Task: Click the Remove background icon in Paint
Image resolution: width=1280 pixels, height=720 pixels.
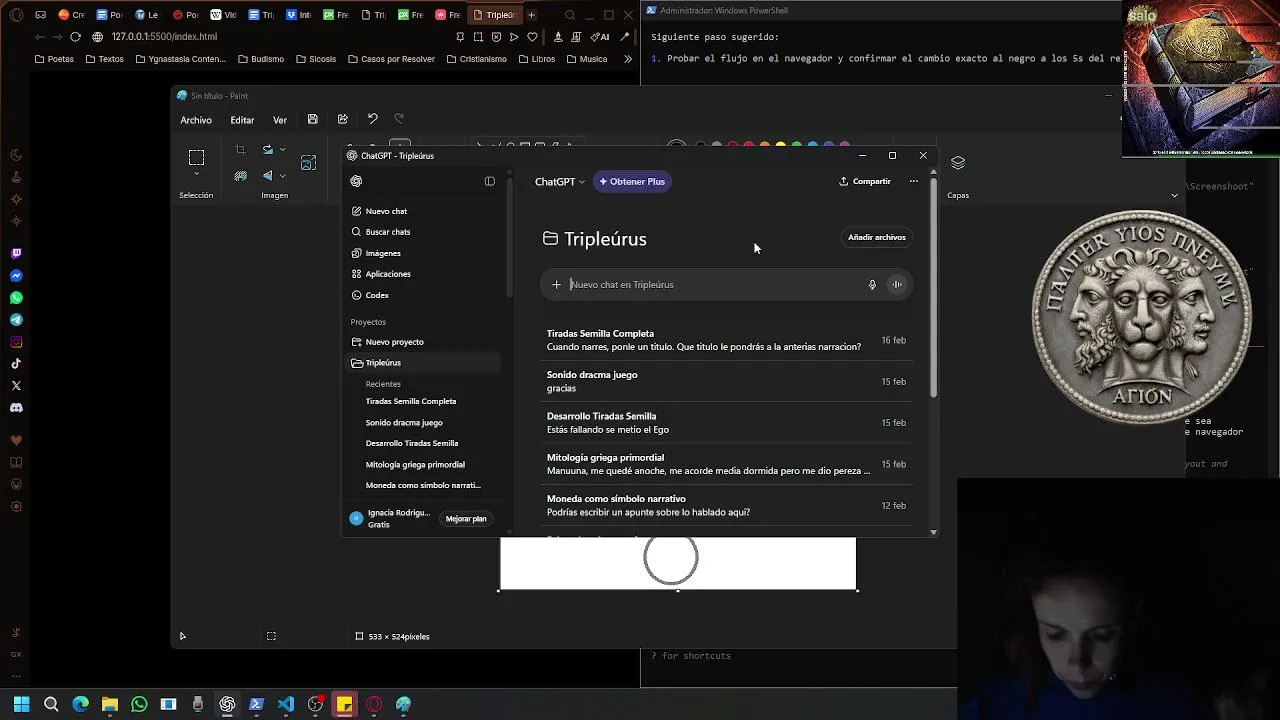Action: point(240,176)
